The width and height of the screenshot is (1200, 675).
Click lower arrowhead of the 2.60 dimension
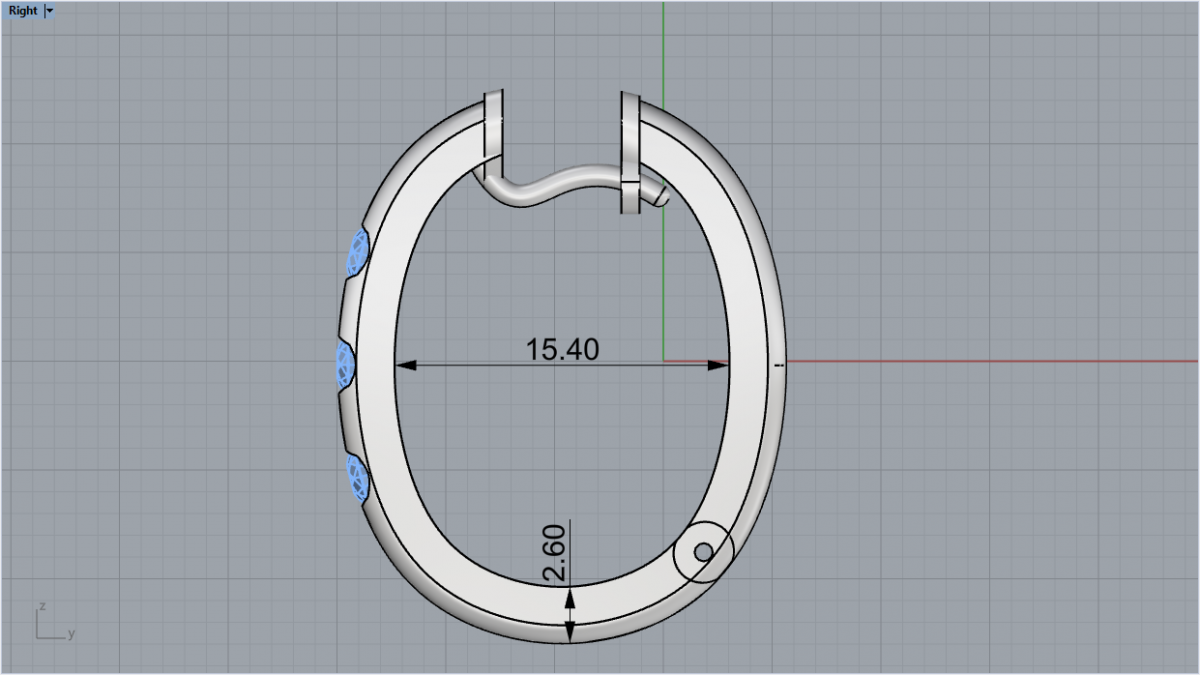pos(570,632)
